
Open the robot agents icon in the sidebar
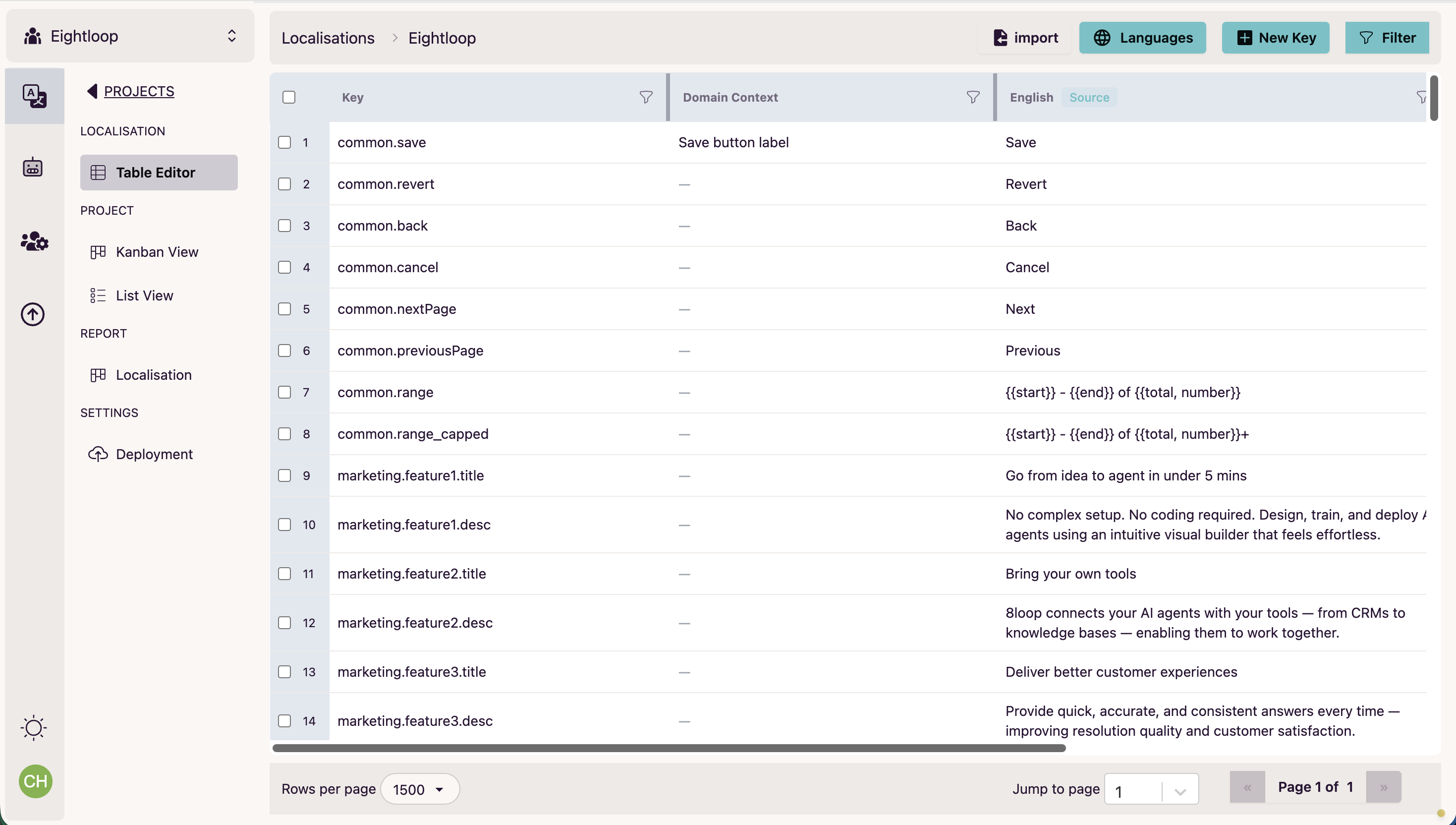[33, 167]
